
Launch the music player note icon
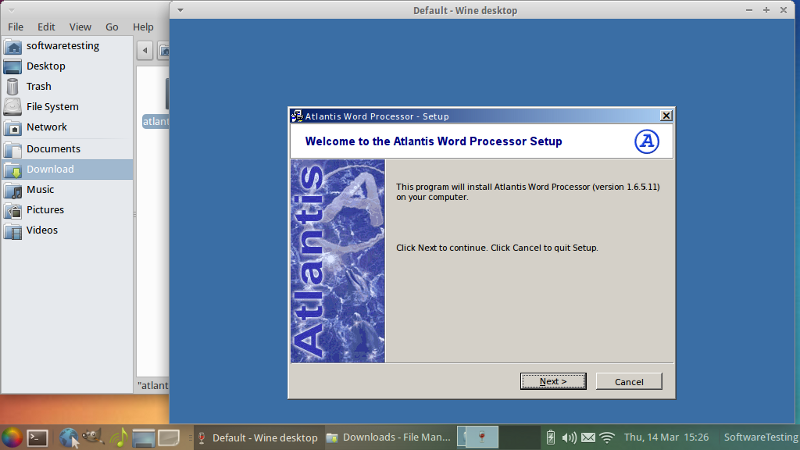[118, 438]
